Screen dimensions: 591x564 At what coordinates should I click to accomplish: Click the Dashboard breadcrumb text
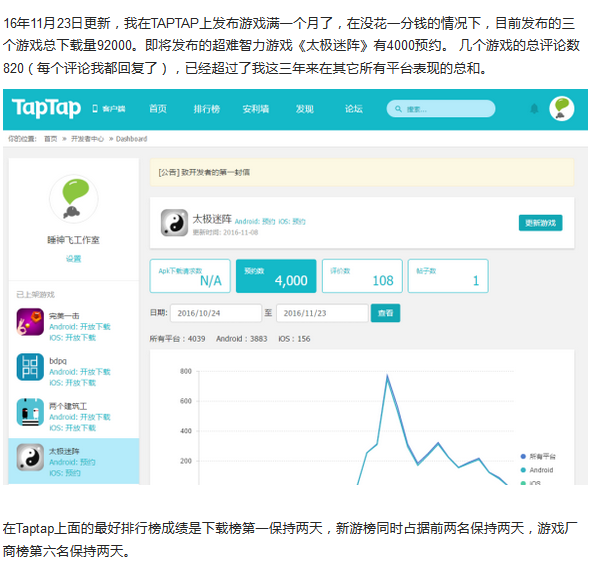tap(132, 139)
